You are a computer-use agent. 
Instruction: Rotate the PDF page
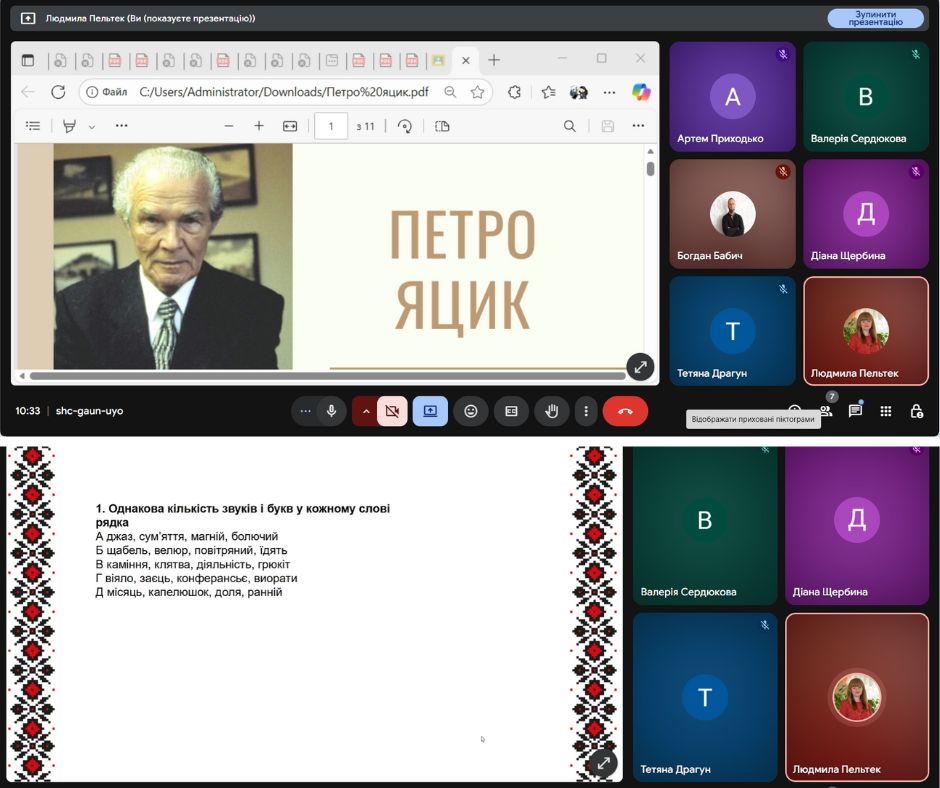(405, 126)
